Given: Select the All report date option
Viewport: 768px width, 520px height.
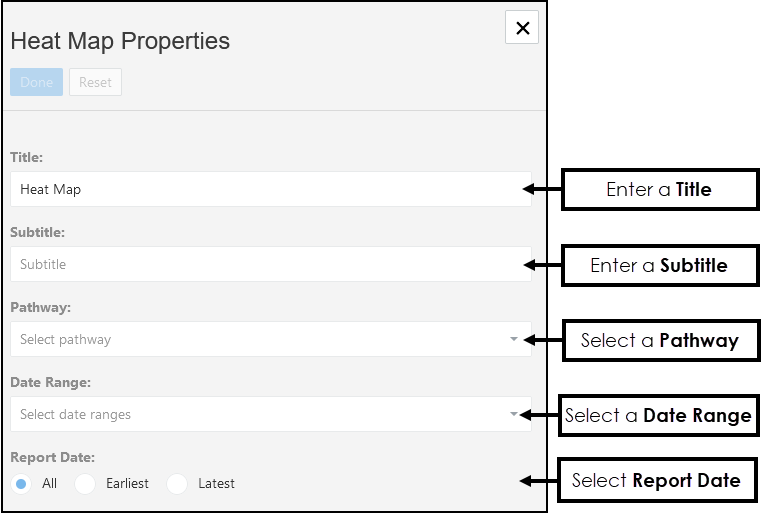Looking at the screenshot, I should pyautogui.click(x=22, y=484).
